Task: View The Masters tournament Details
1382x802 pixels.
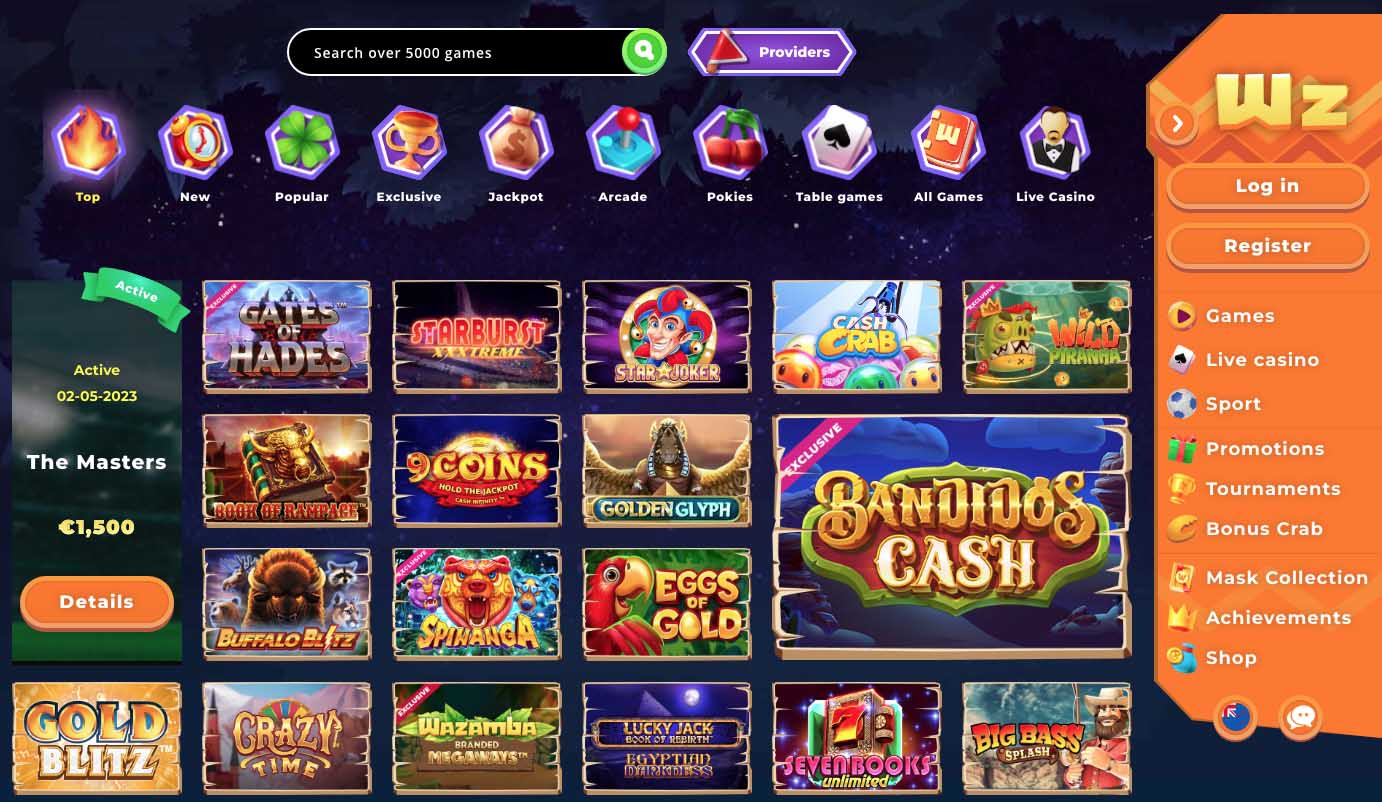Action: [x=97, y=602]
